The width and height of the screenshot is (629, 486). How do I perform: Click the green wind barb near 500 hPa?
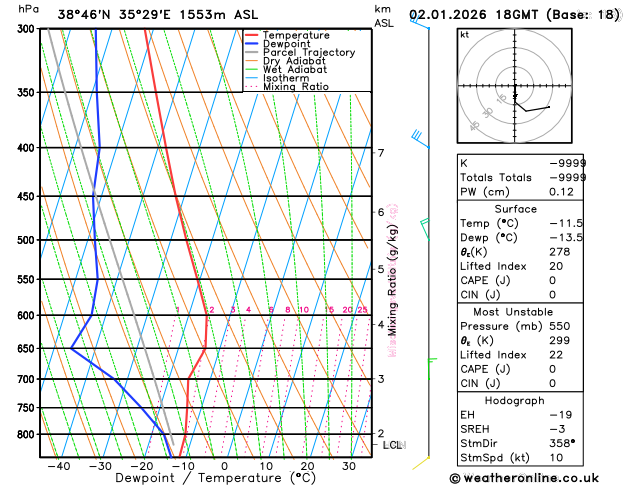pyautogui.click(x=425, y=229)
